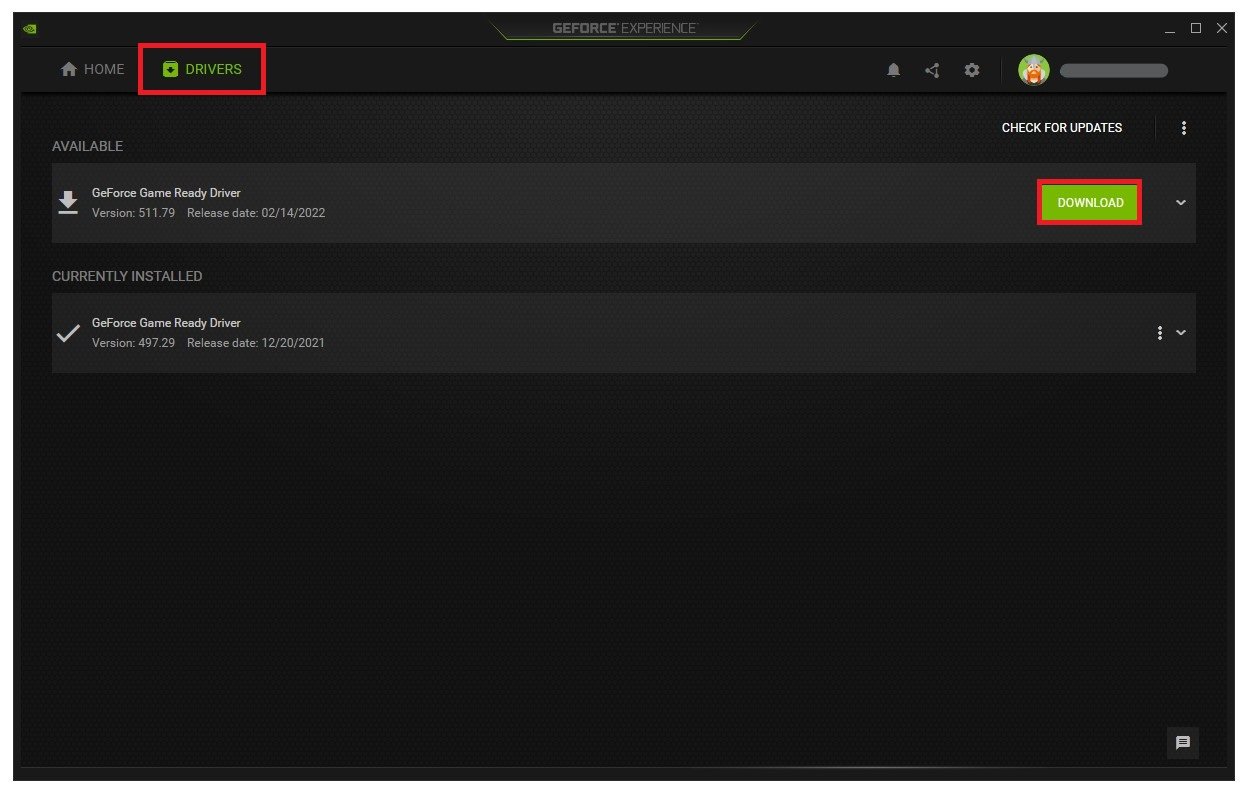Click the checkmark icon of installed driver
The image size is (1244, 788).
click(x=67, y=333)
